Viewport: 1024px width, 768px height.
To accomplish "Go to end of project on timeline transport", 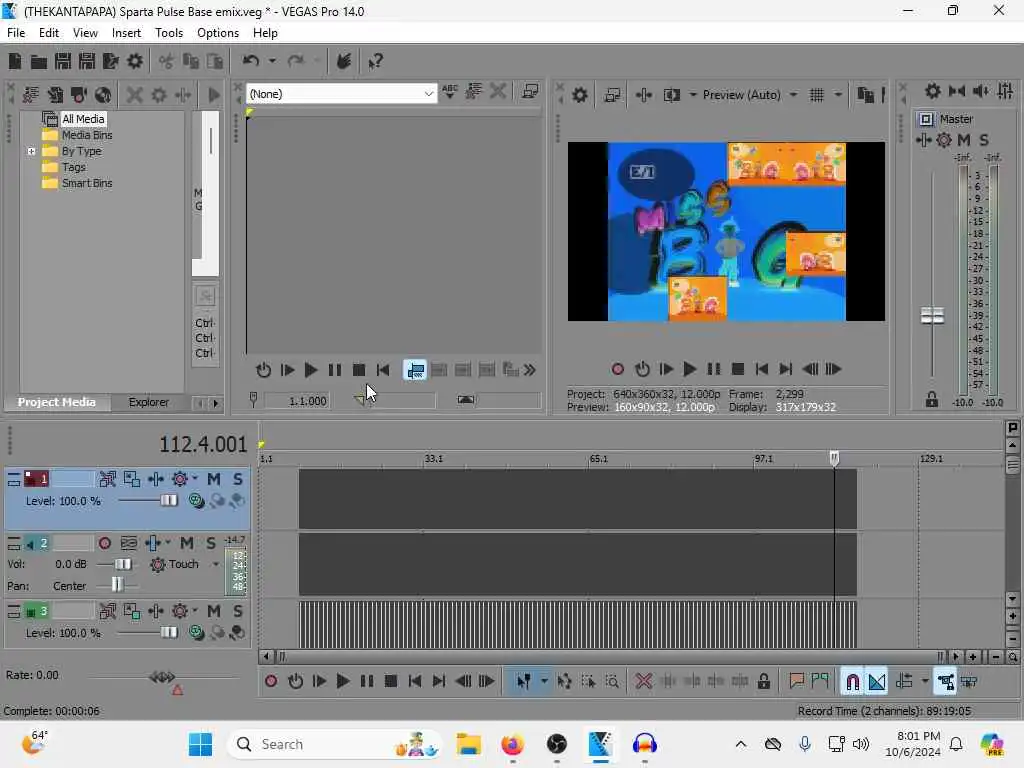I will pos(439,682).
